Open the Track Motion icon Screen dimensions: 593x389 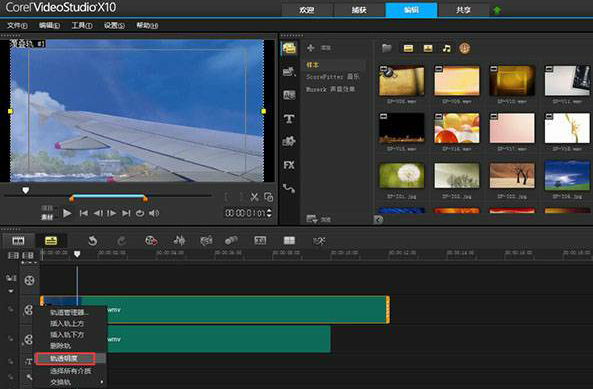[231, 240]
